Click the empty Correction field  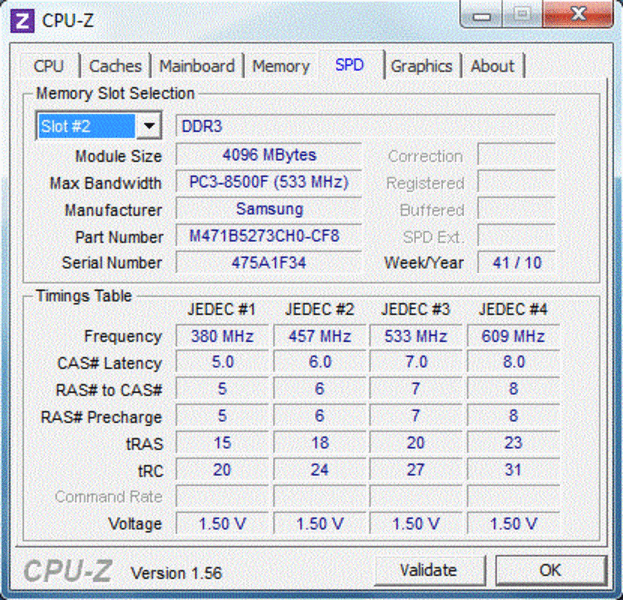tap(517, 155)
